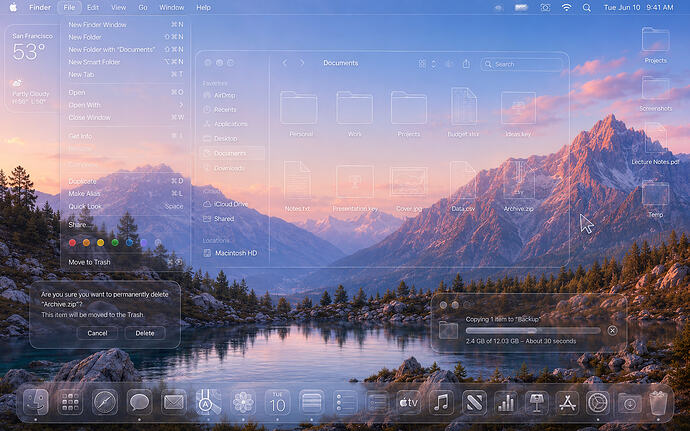This screenshot has height=431, width=690.
Task: Click the Delete button in dialog
Action: [x=145, y=333]
